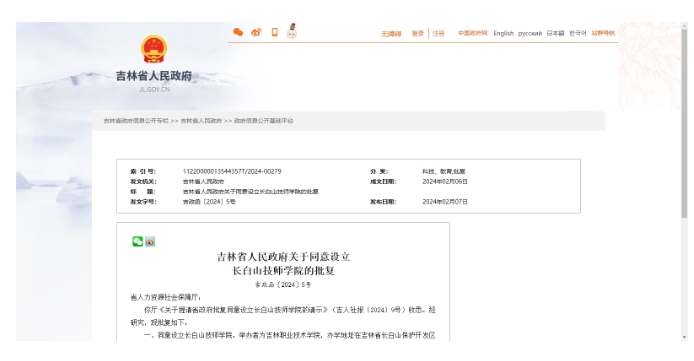Open the Weibo icon in header
Screen dimensions: 694x361
pyautogui.click(x=256, y=32)
